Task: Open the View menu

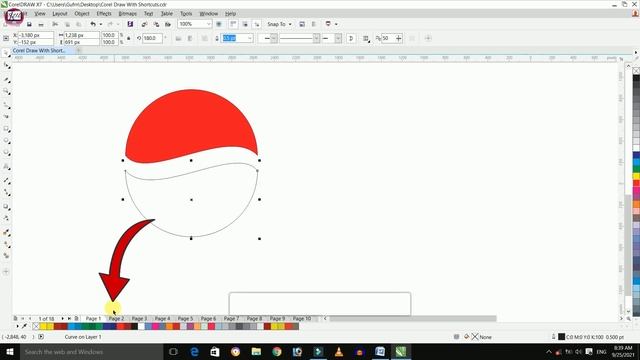Action: tap(40, 13)
